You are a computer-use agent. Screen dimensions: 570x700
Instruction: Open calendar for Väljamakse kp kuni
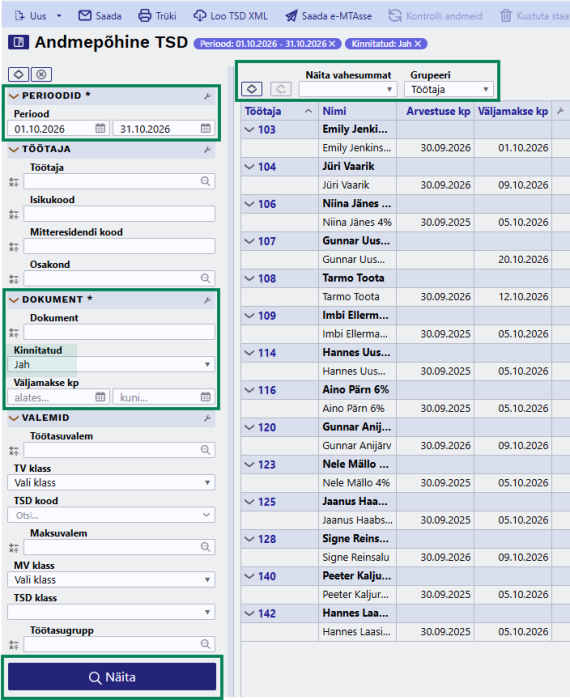click(205, 396)
